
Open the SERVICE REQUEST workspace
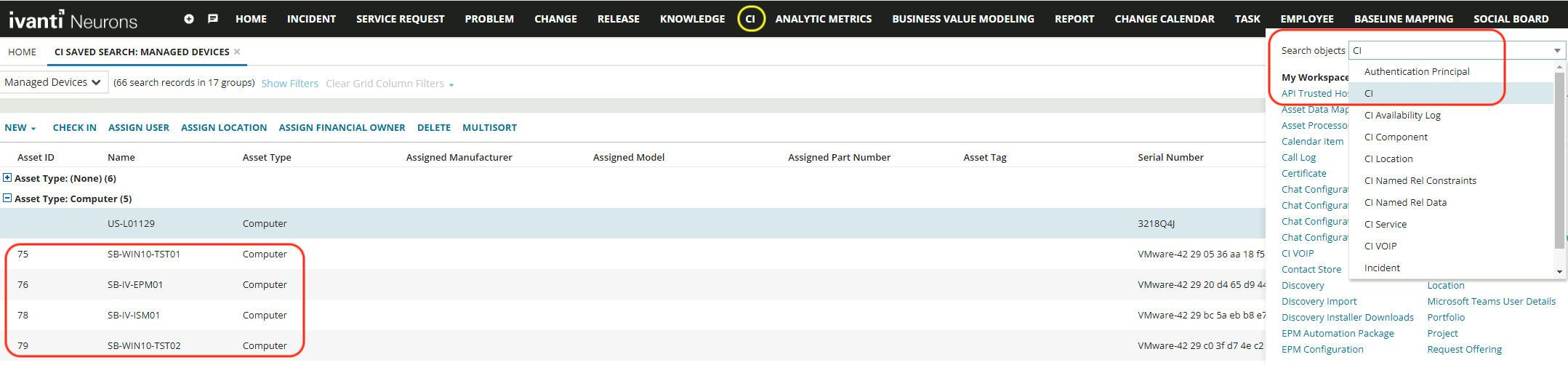click(401, 19)
